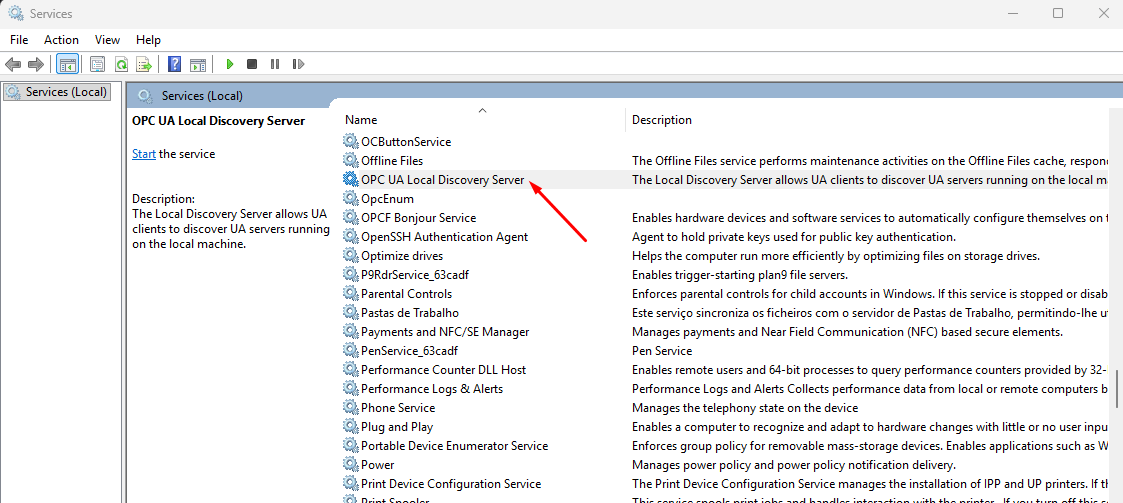The image size is (1123, 503).
Task: Click the Restart Service toolbar button
Action: tap(298, 64)
